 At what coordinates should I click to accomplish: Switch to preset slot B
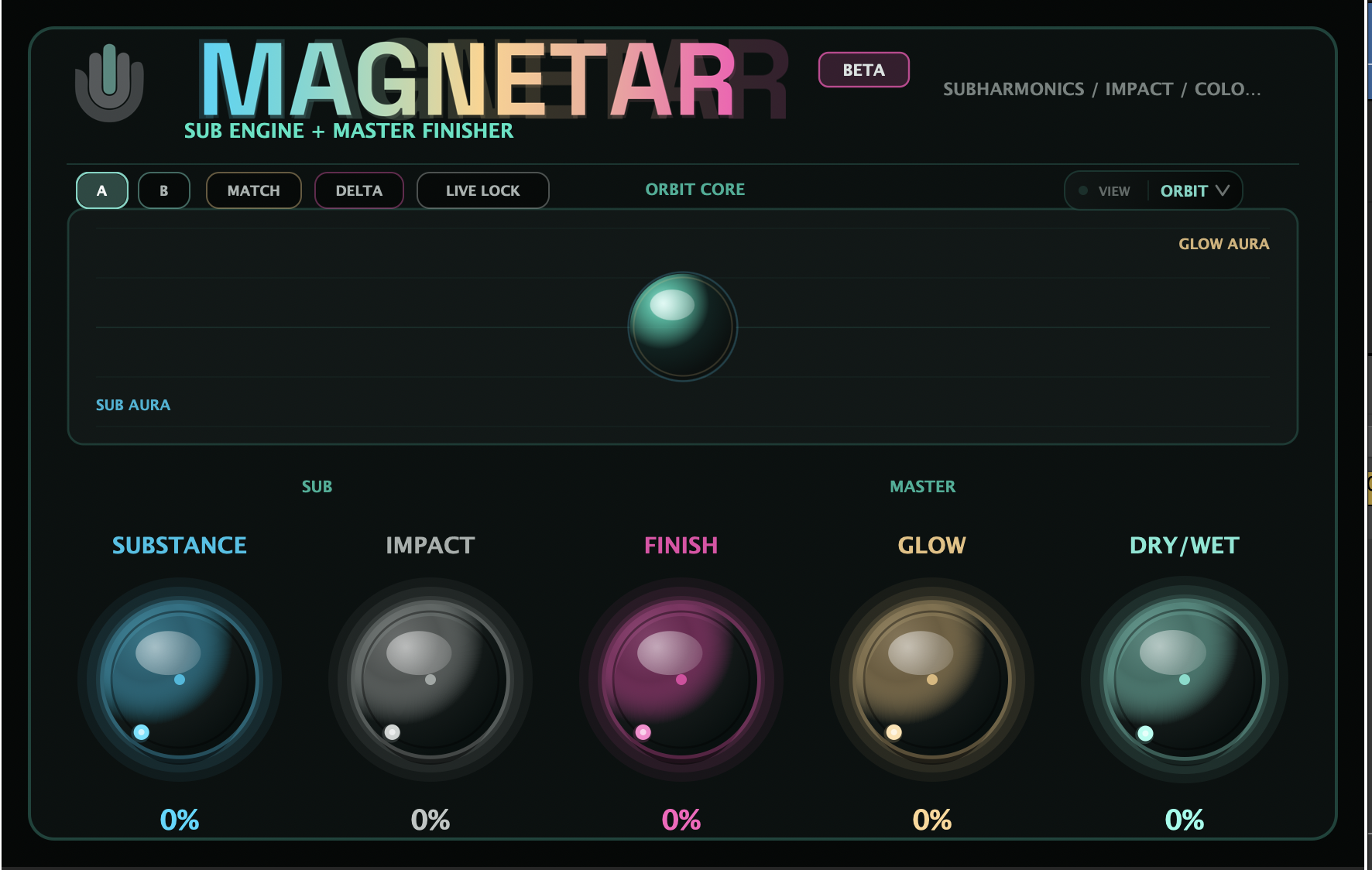click(164, 190)
